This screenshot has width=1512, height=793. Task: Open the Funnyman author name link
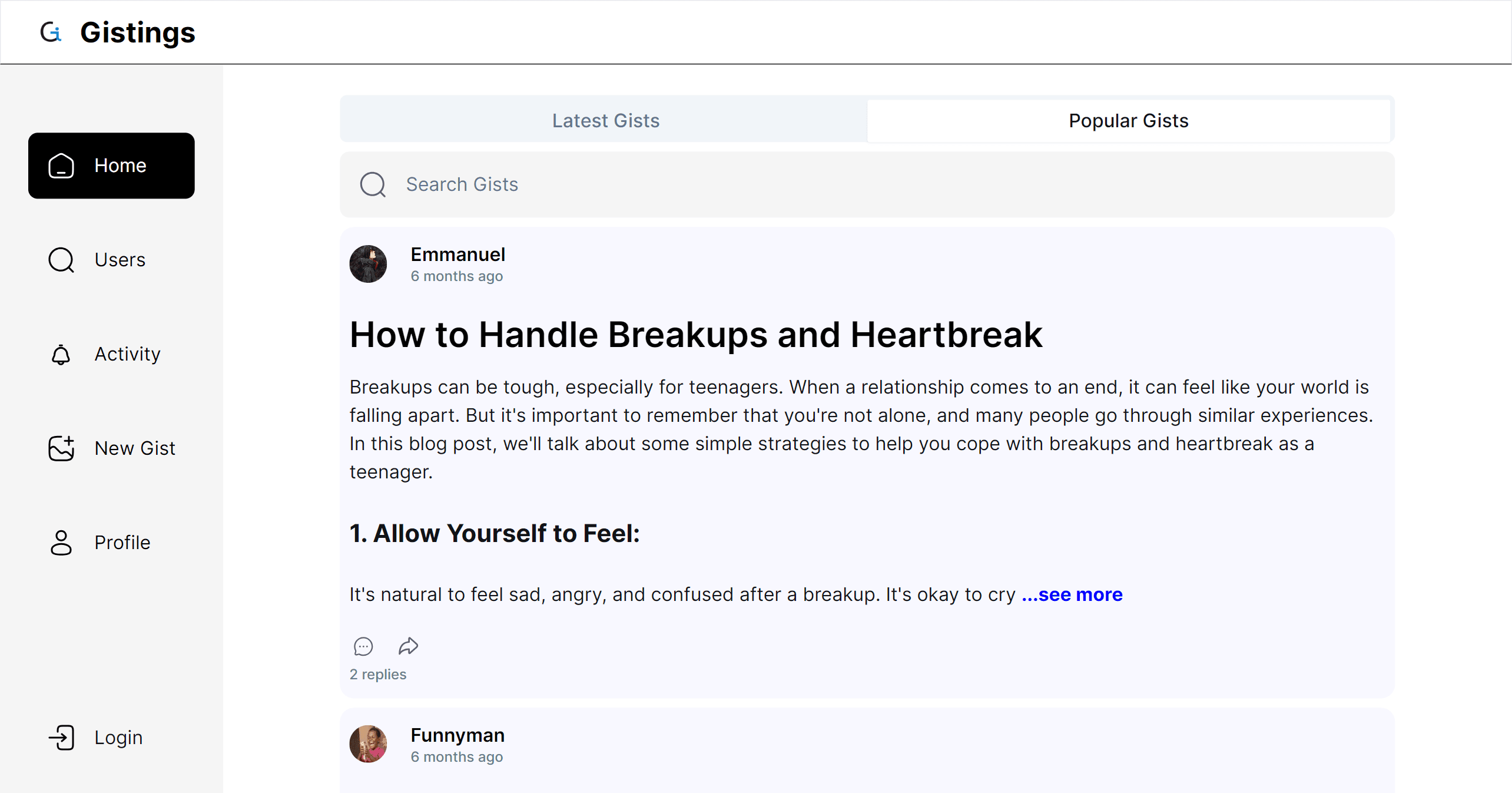pos(457,735)
